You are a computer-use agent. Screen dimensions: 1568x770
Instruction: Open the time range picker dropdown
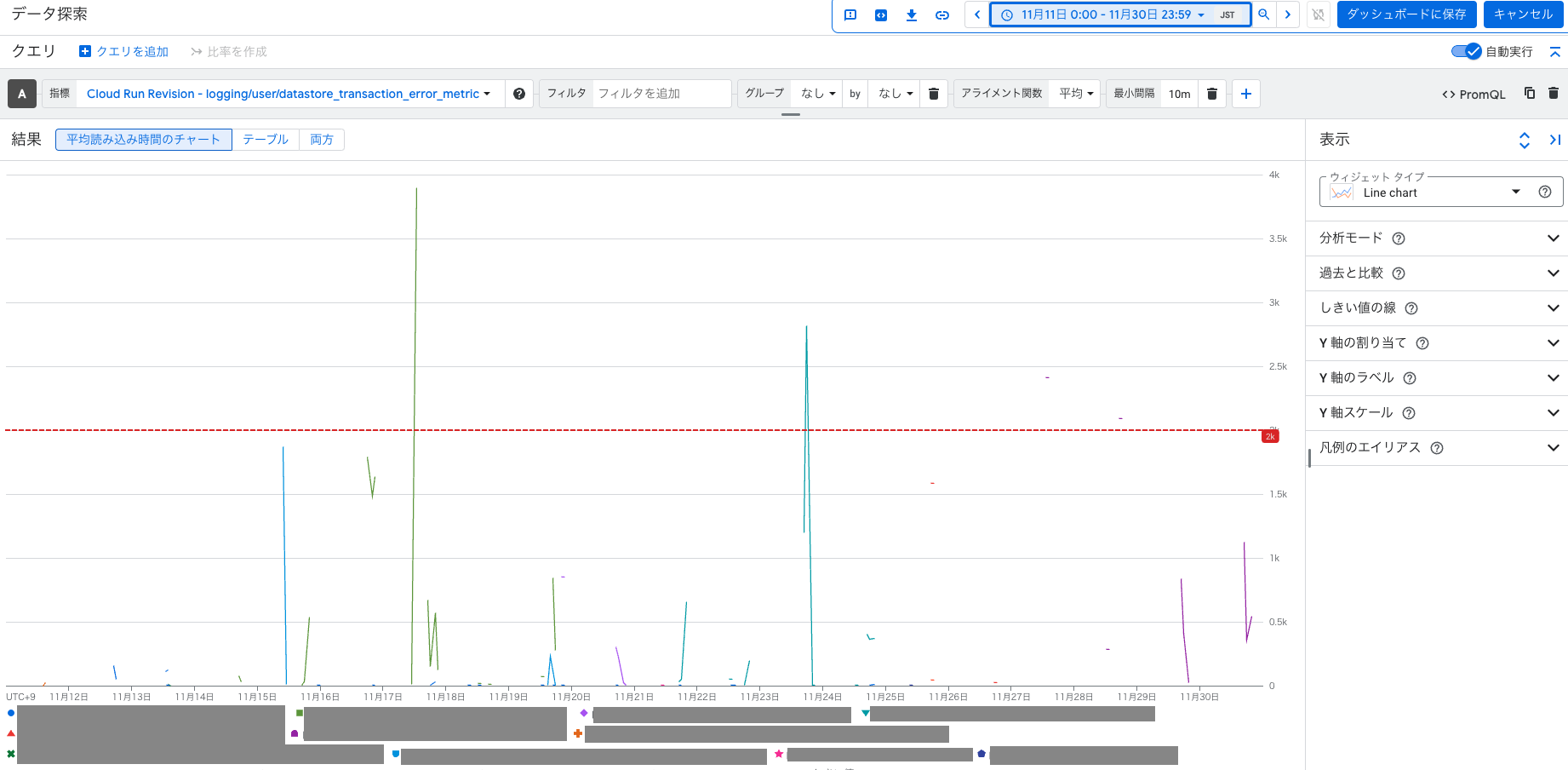pyautogui.click(x=1120, y=14)
